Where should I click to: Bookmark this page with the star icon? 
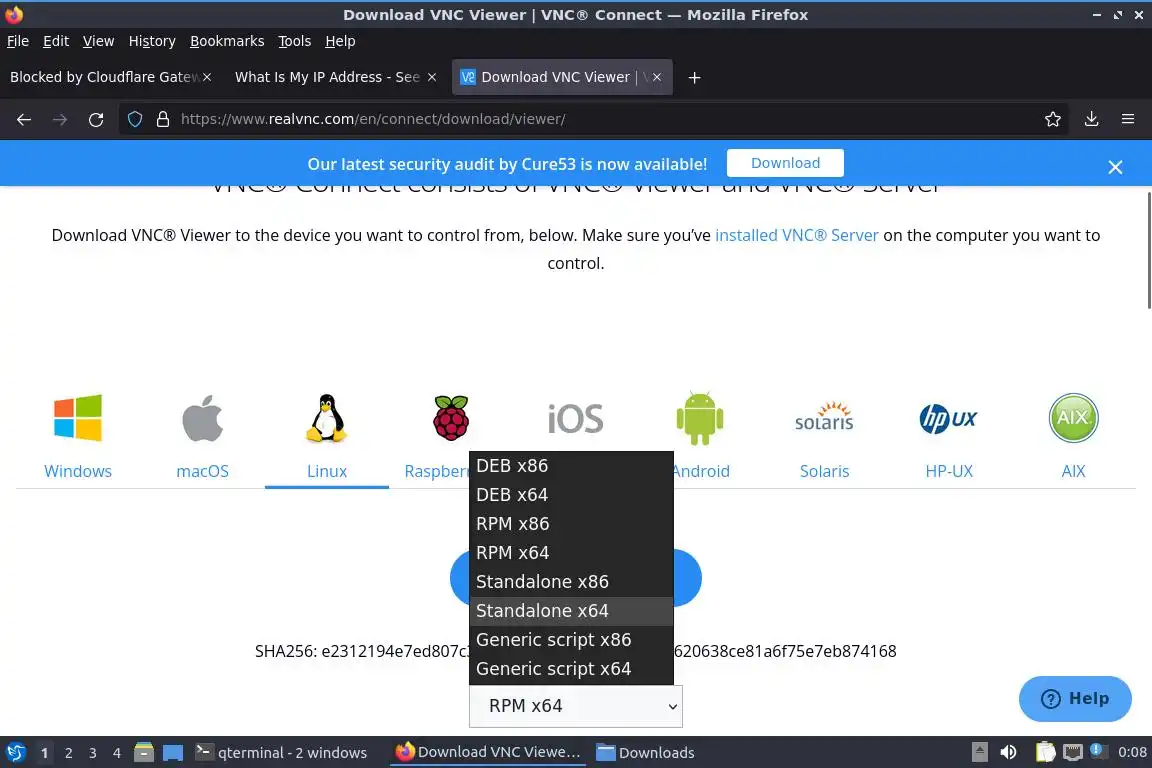[1053, 119]
